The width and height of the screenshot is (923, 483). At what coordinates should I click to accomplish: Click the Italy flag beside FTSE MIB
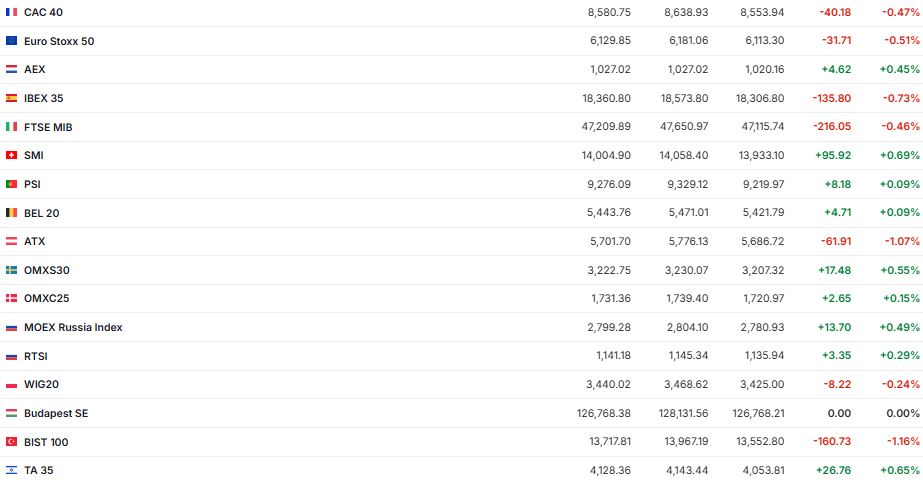[x=11, y=127]
